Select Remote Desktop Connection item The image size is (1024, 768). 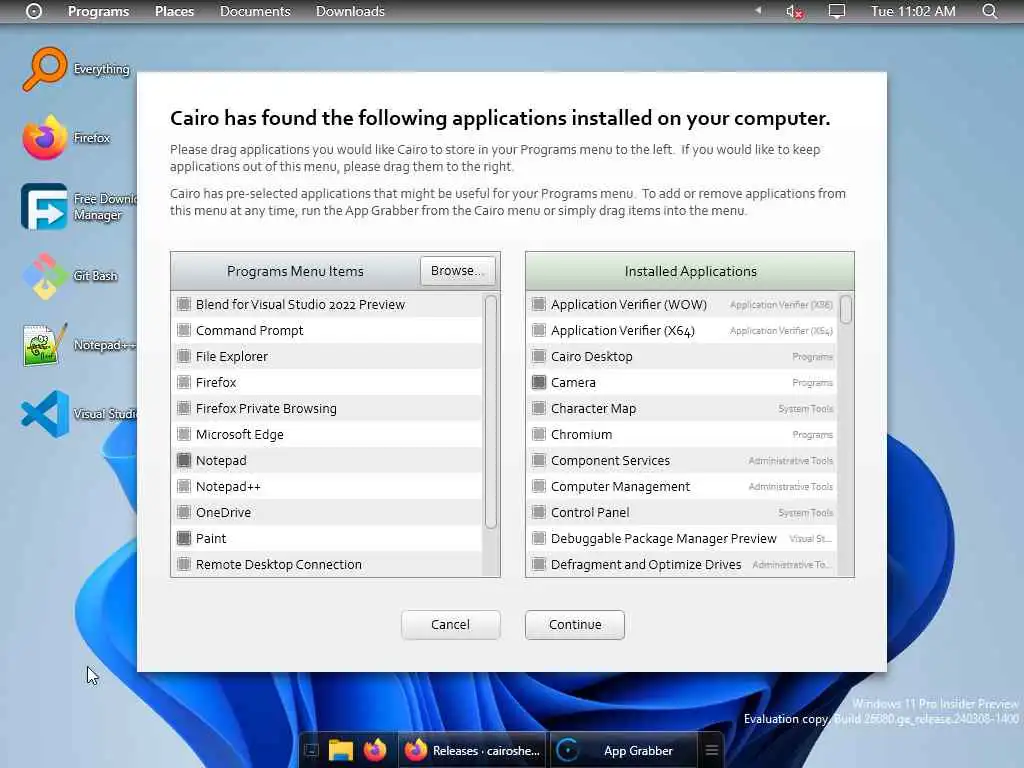coord(328,564)
